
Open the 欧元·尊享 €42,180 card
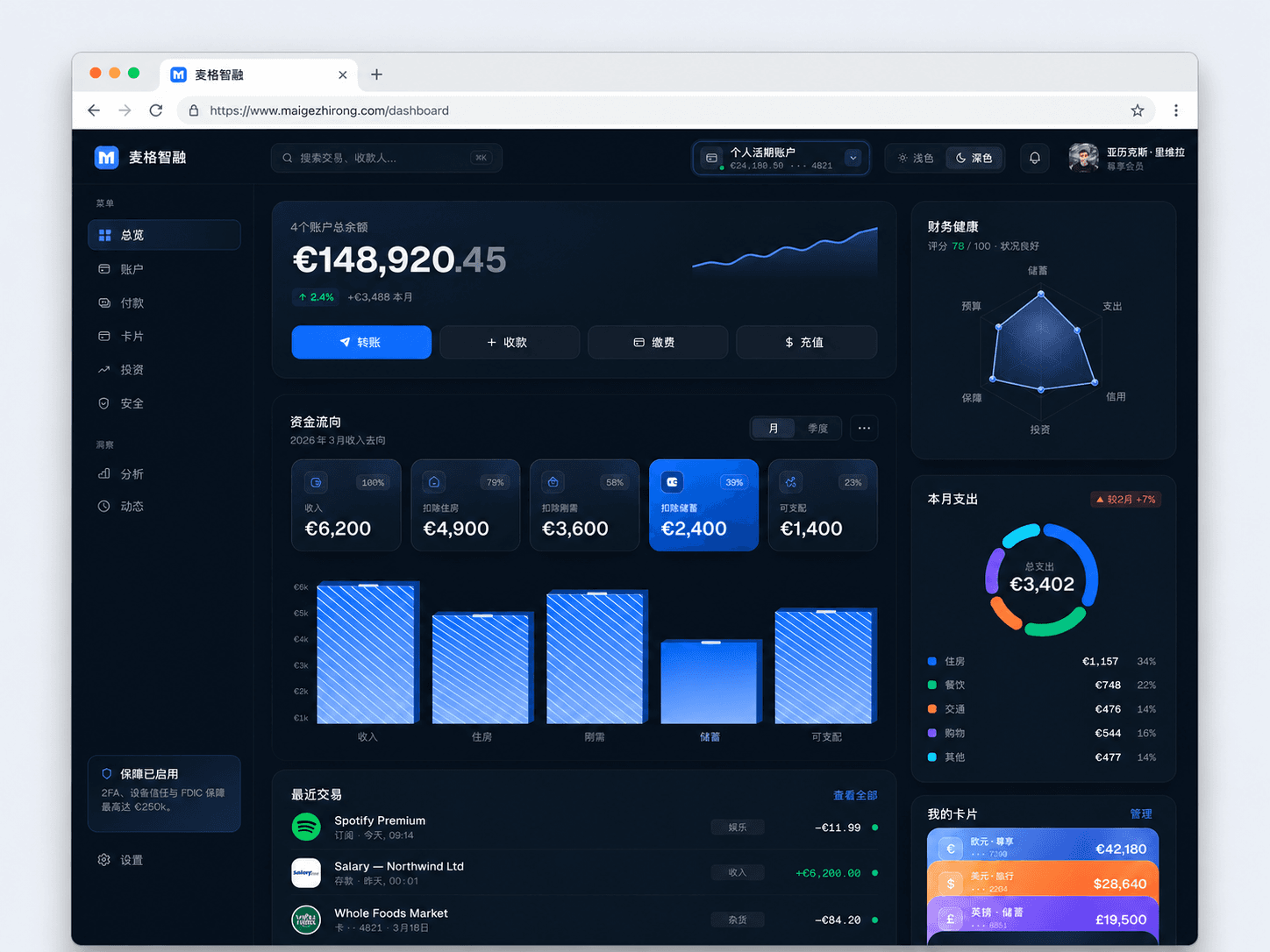click(x=1043, y=847)
